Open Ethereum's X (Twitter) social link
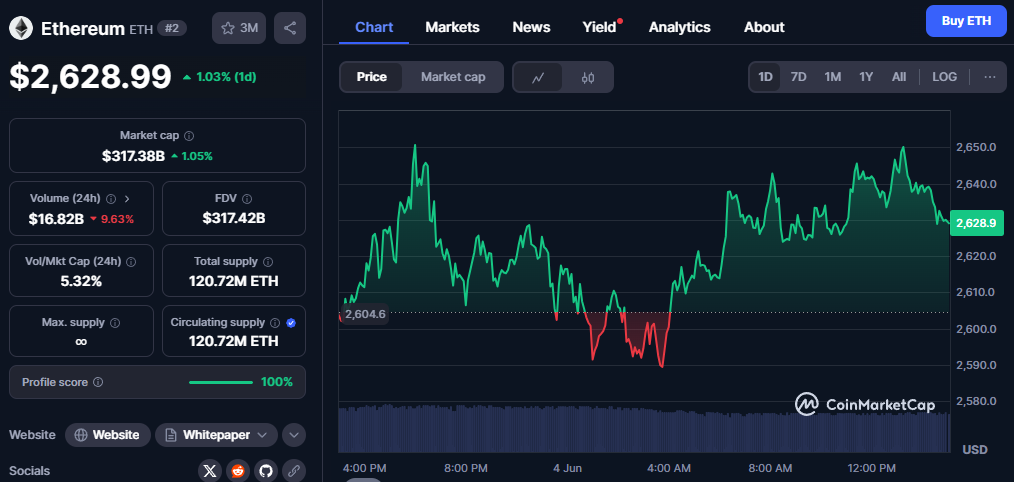This screenshot has height=482, width=1014. (x=210, y=471)
